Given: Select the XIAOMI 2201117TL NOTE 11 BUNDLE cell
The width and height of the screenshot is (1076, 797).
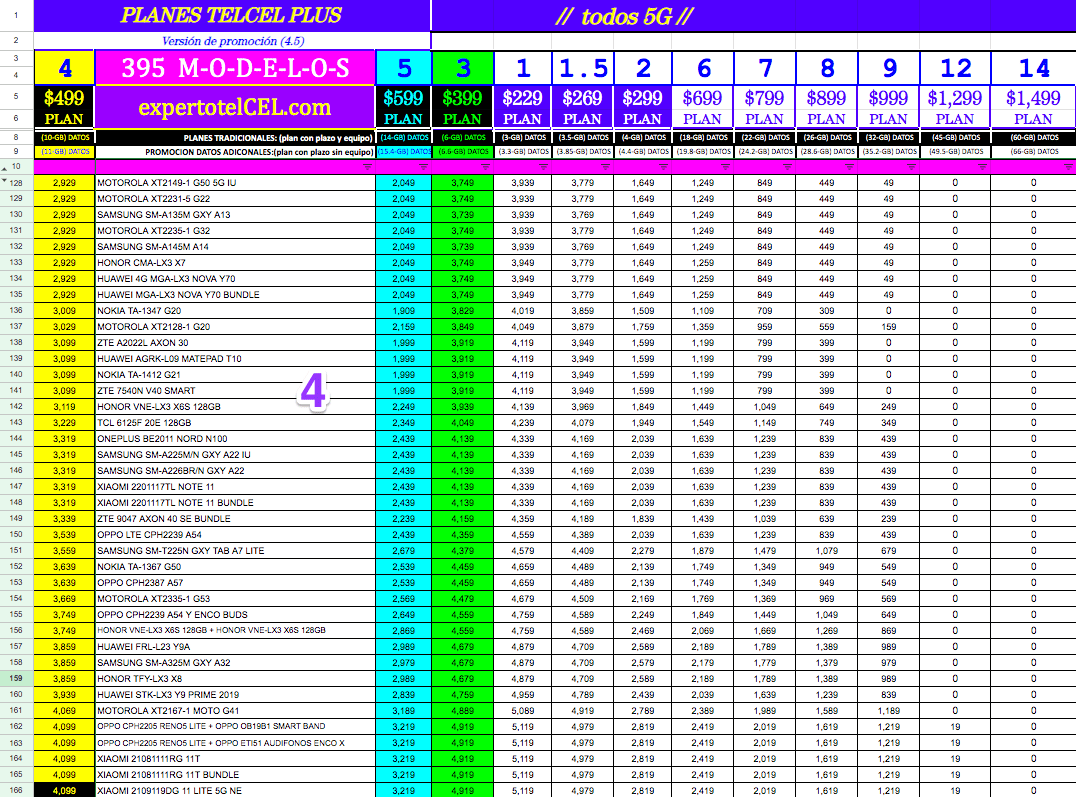Looking at the screenshot, I should click(235, 503).
